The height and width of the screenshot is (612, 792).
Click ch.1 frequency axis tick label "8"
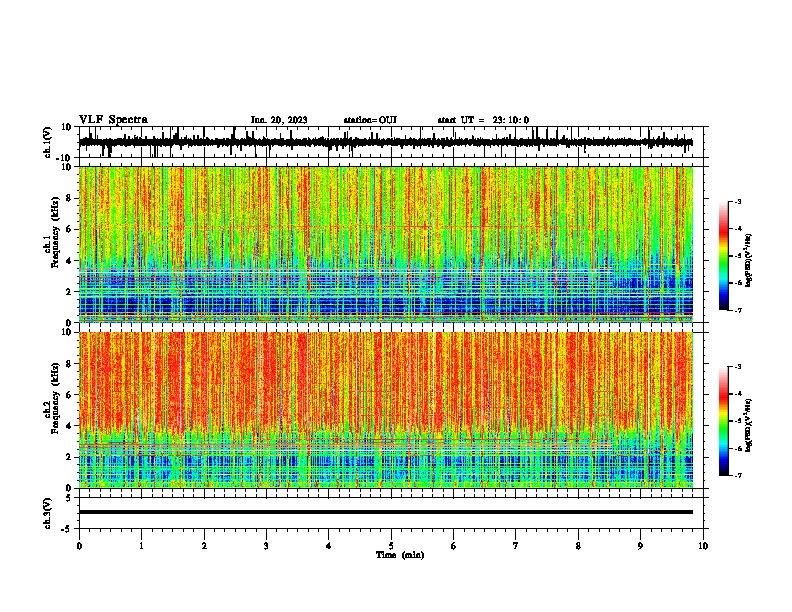click(x=70, y=198)
